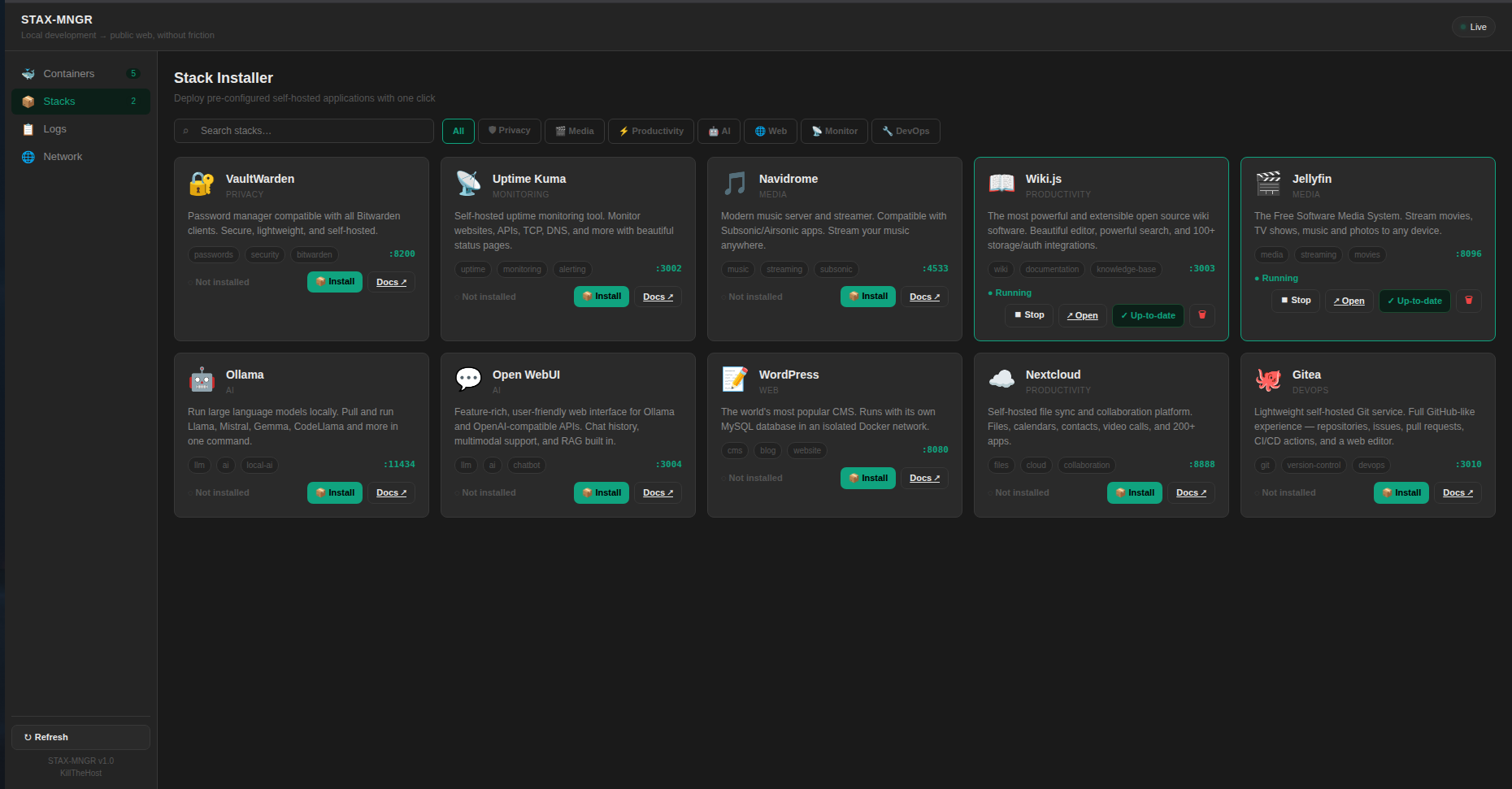
Task: Click the Uptime Kuma satellite dish icon
Action: coord(467,184)
